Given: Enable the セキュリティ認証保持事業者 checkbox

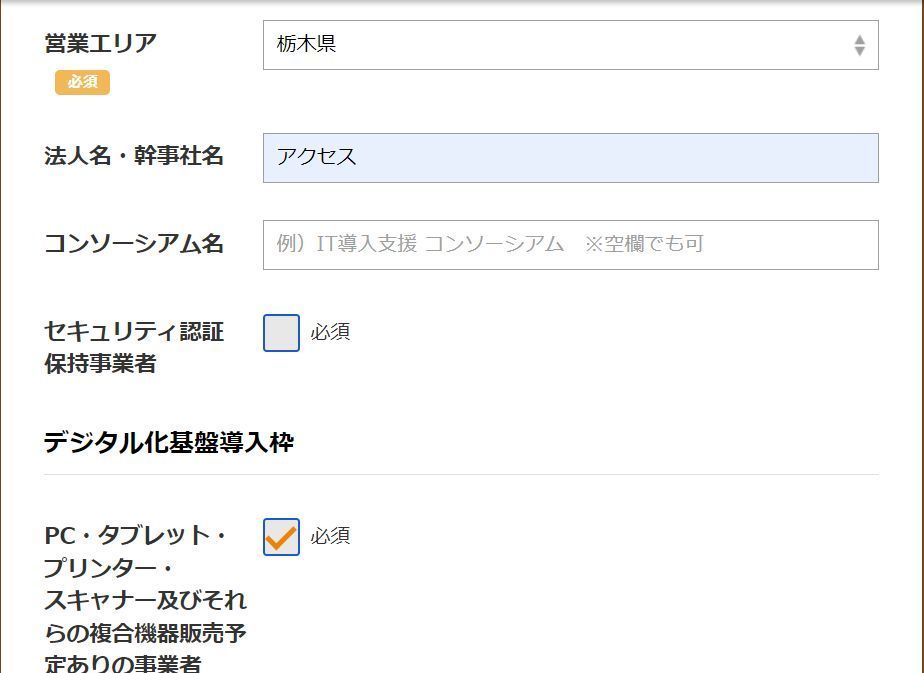Looking at the screenshot, I should point(281,333).
